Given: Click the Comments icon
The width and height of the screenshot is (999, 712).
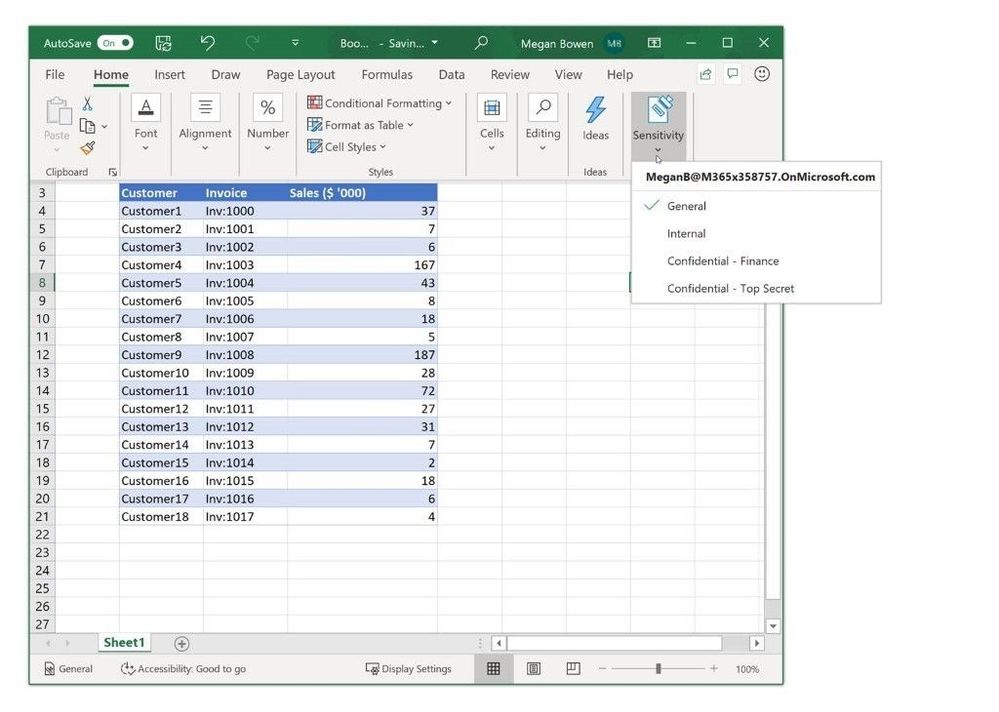Looking at the screenshot, I should coord(733,74).
